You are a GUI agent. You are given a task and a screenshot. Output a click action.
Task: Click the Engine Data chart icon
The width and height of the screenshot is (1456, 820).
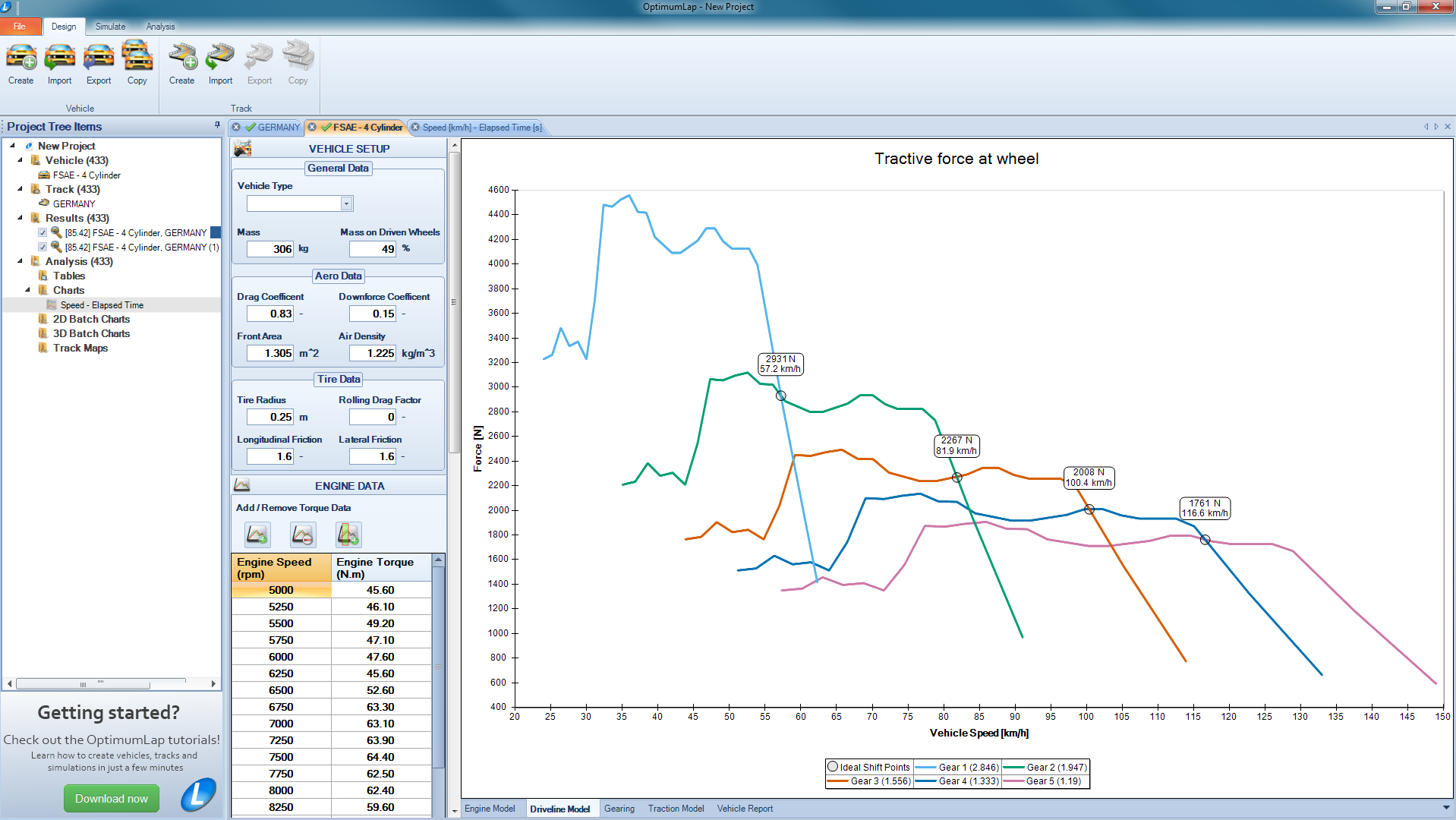[x=242, y=485]
